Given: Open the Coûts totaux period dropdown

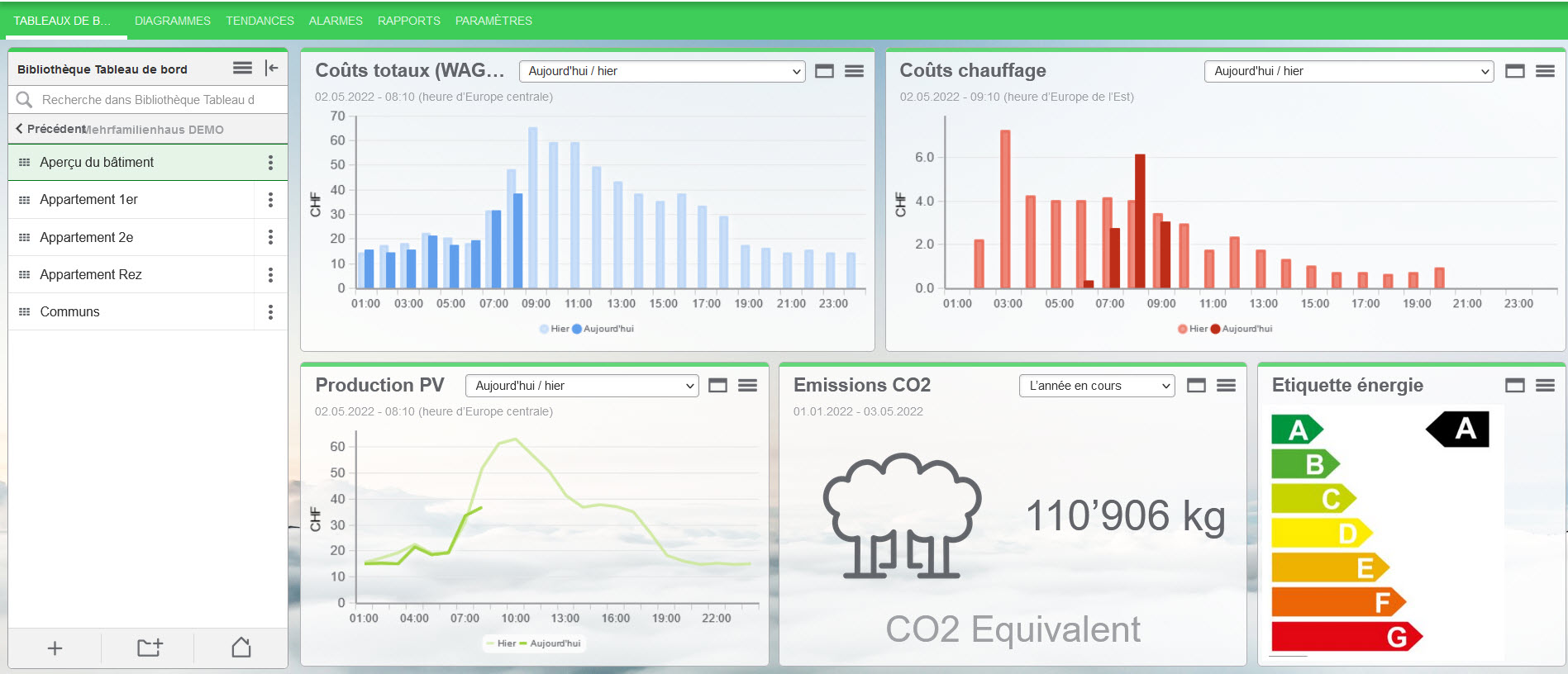Looking at the screenshot, I should click(661, 71).
